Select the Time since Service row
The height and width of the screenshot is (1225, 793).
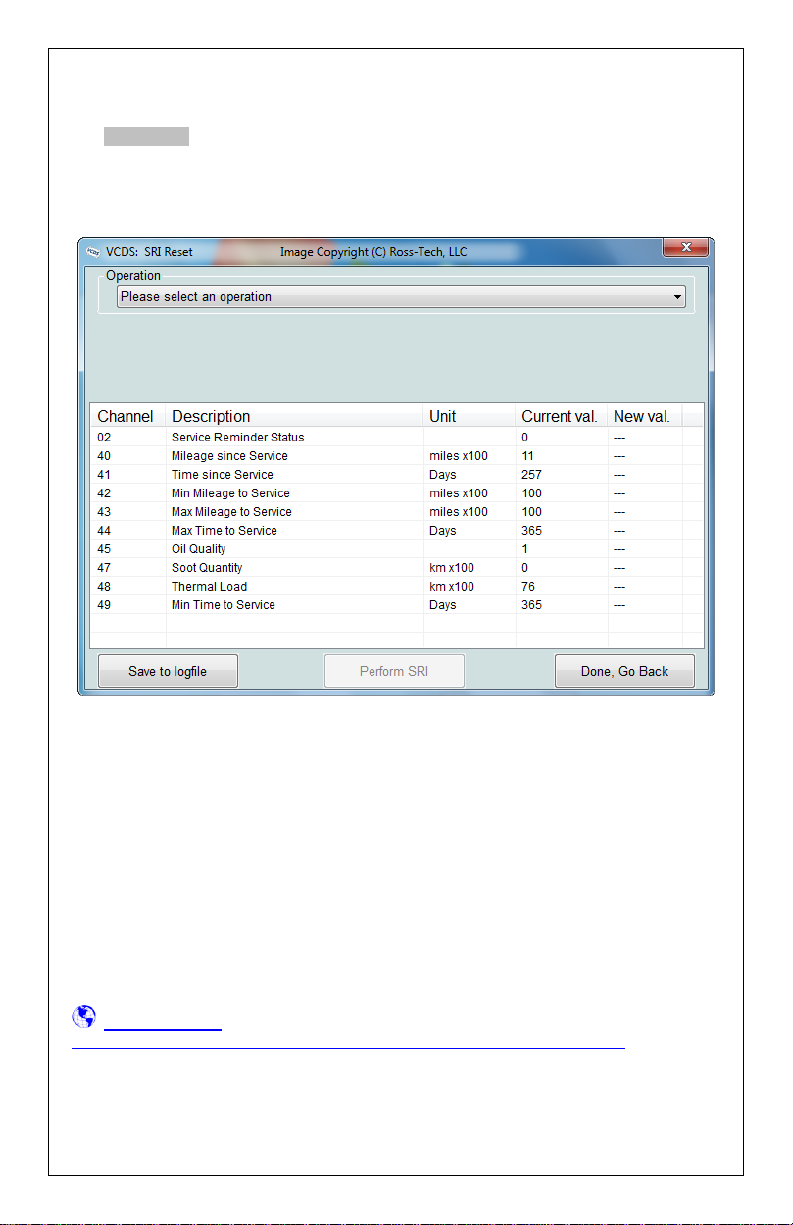pyautogui.click(x=397, y=475)
